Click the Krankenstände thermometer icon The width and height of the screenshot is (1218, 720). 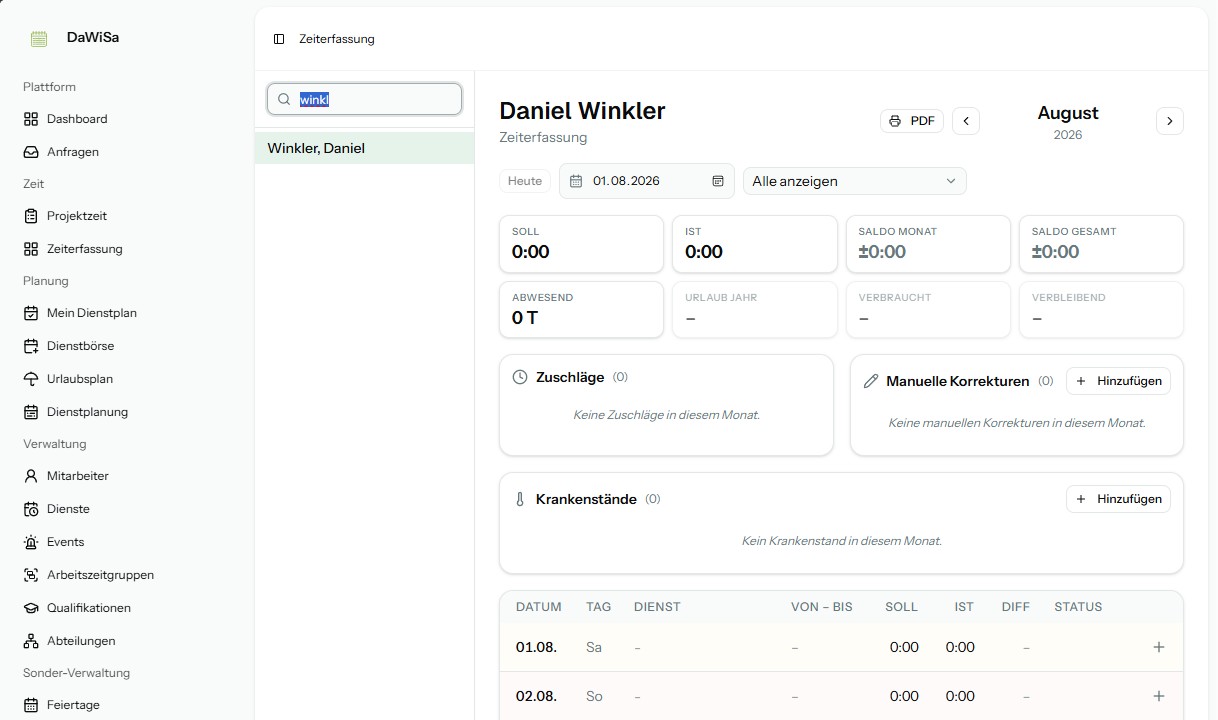(520, 499)
